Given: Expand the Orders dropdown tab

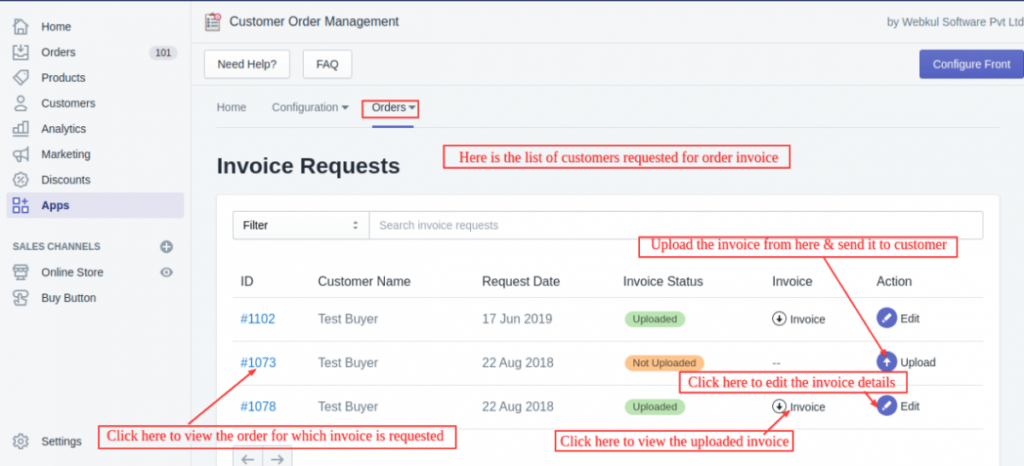Looking at the screenshot, I should coord(393,108).
